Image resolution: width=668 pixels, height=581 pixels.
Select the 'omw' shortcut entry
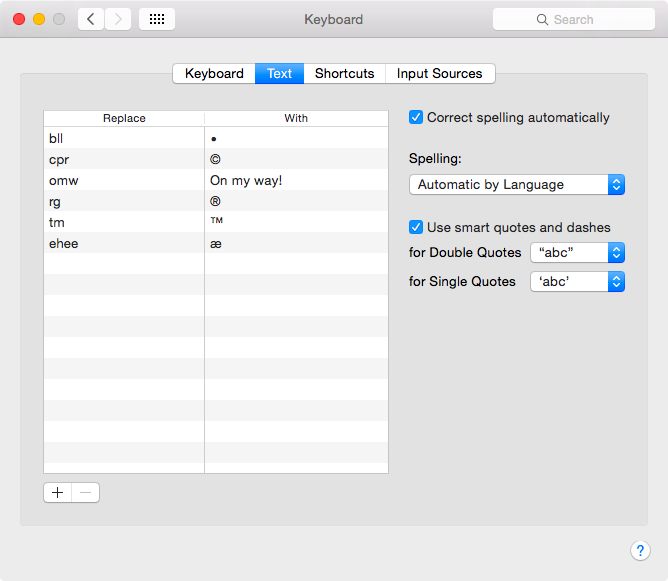pyautogui.click(x=124, y=180)
